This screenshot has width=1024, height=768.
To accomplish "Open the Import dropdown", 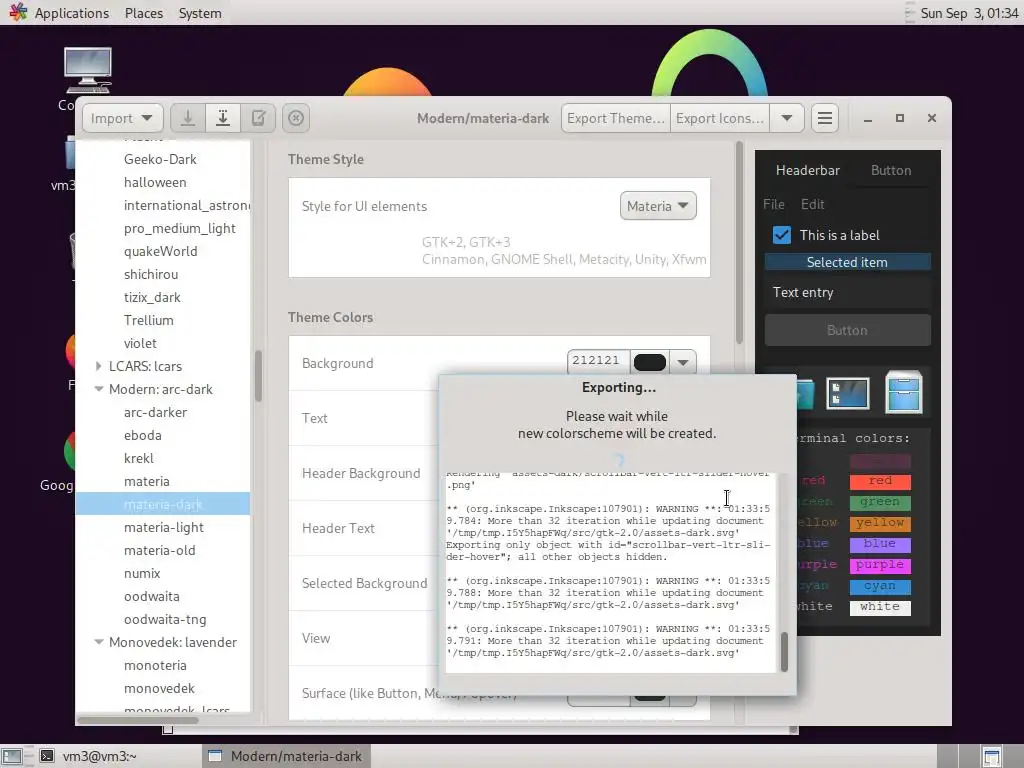I will (122, 118).
